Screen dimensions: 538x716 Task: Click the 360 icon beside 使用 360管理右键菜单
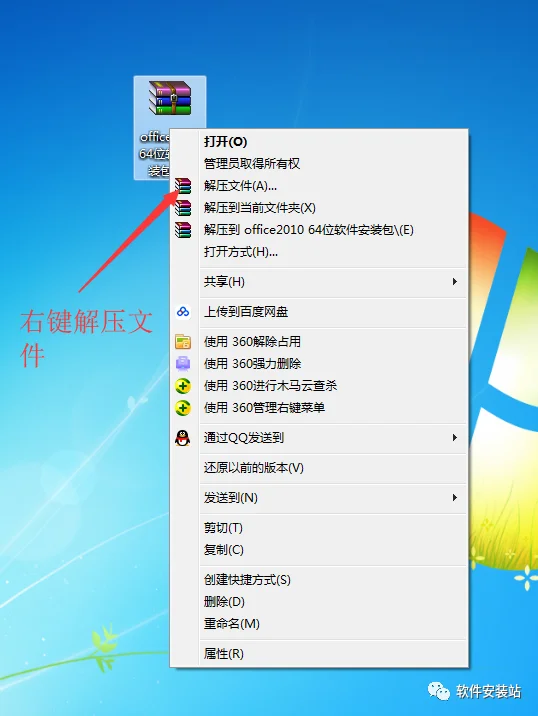pos(183,408)
